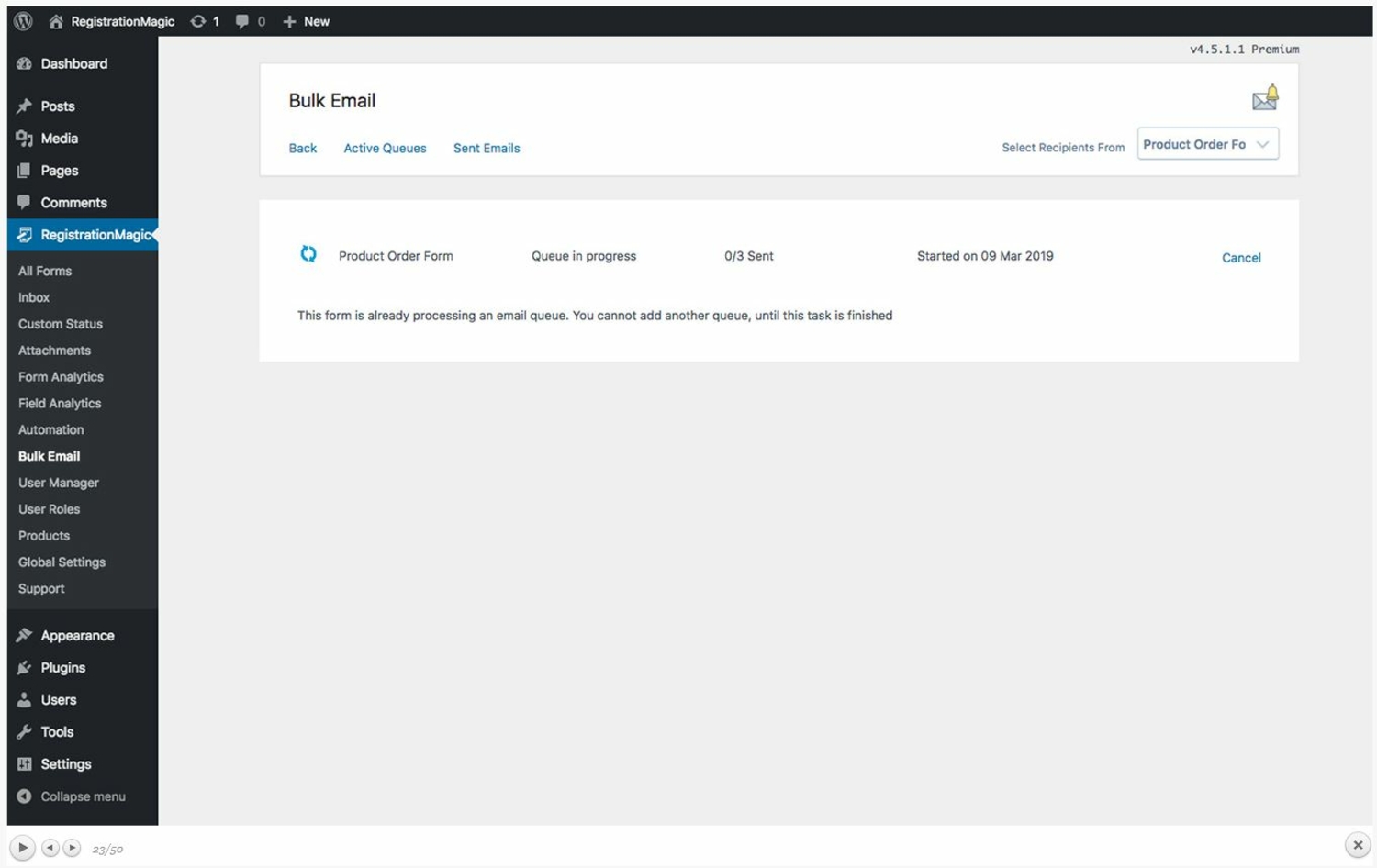Click the updates refresh icon
The height and width of the screenshot is (868, 1377).
pos(197,21)
